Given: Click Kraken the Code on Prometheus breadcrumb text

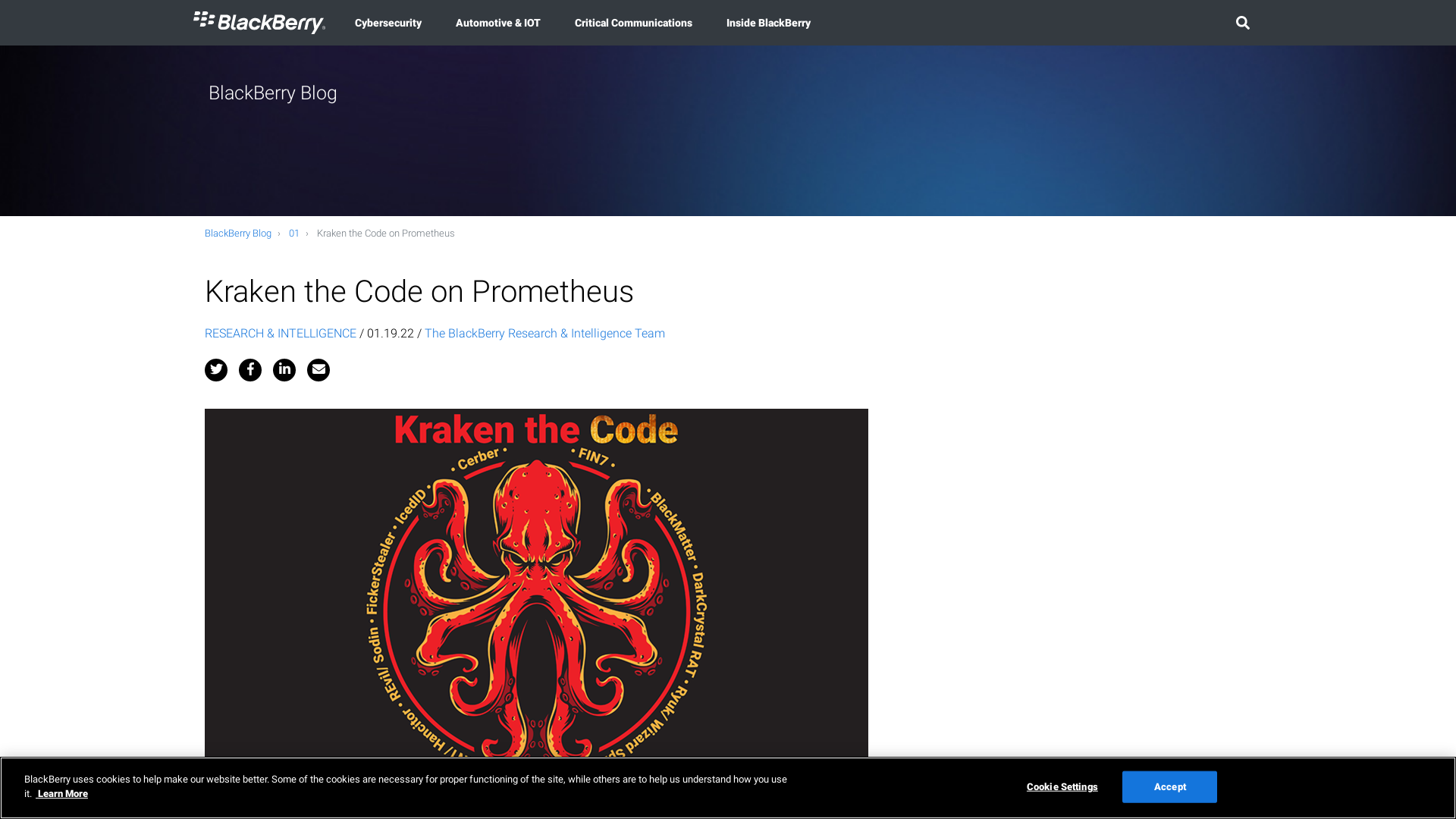Looking at the screenshot, I should pos(386,234).
